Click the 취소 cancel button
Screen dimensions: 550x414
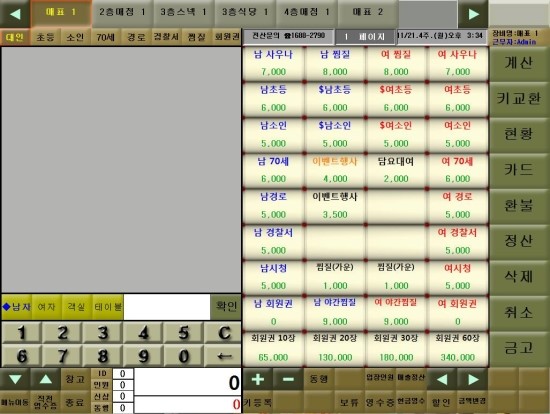pyautogui.click(x=518, y=313)
